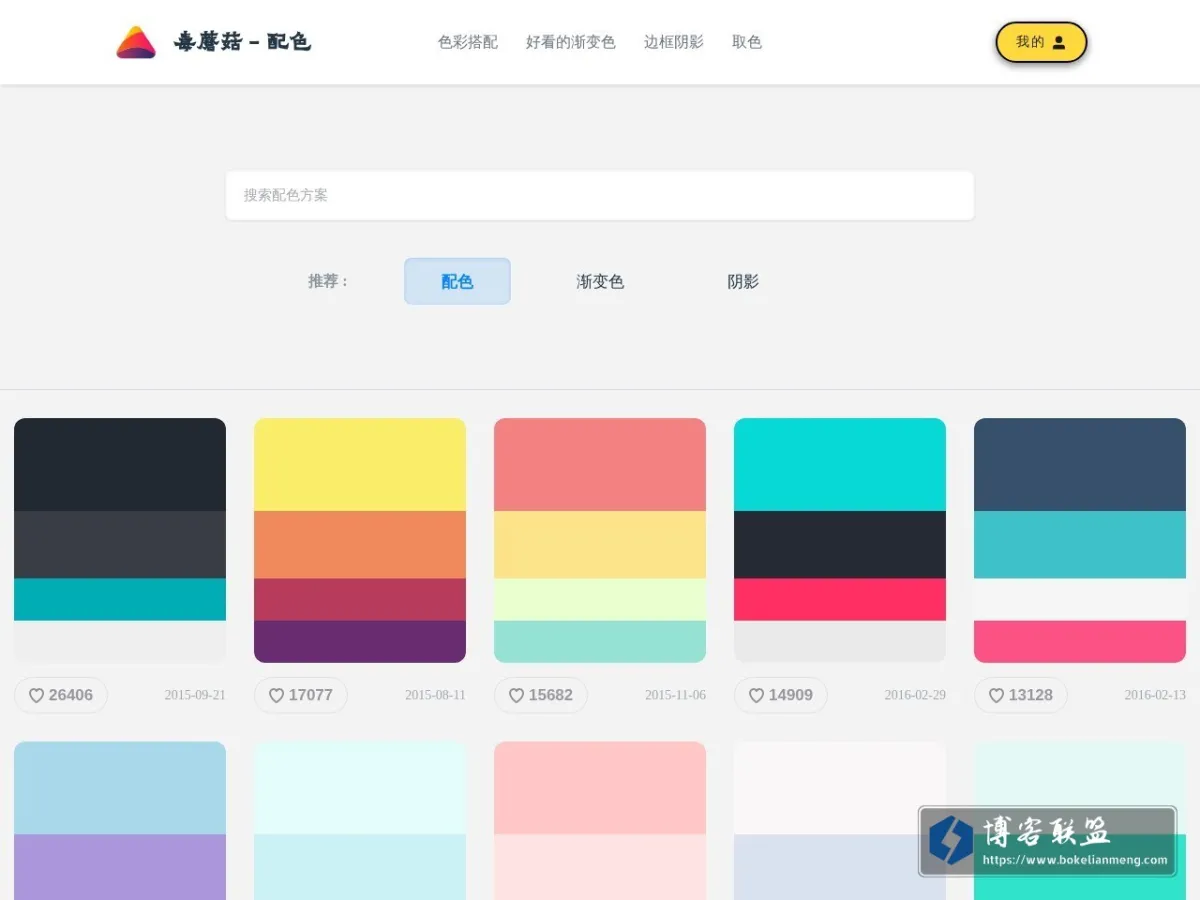Select the 取色 navigation item
The image size is (1200, 900).
747,42
